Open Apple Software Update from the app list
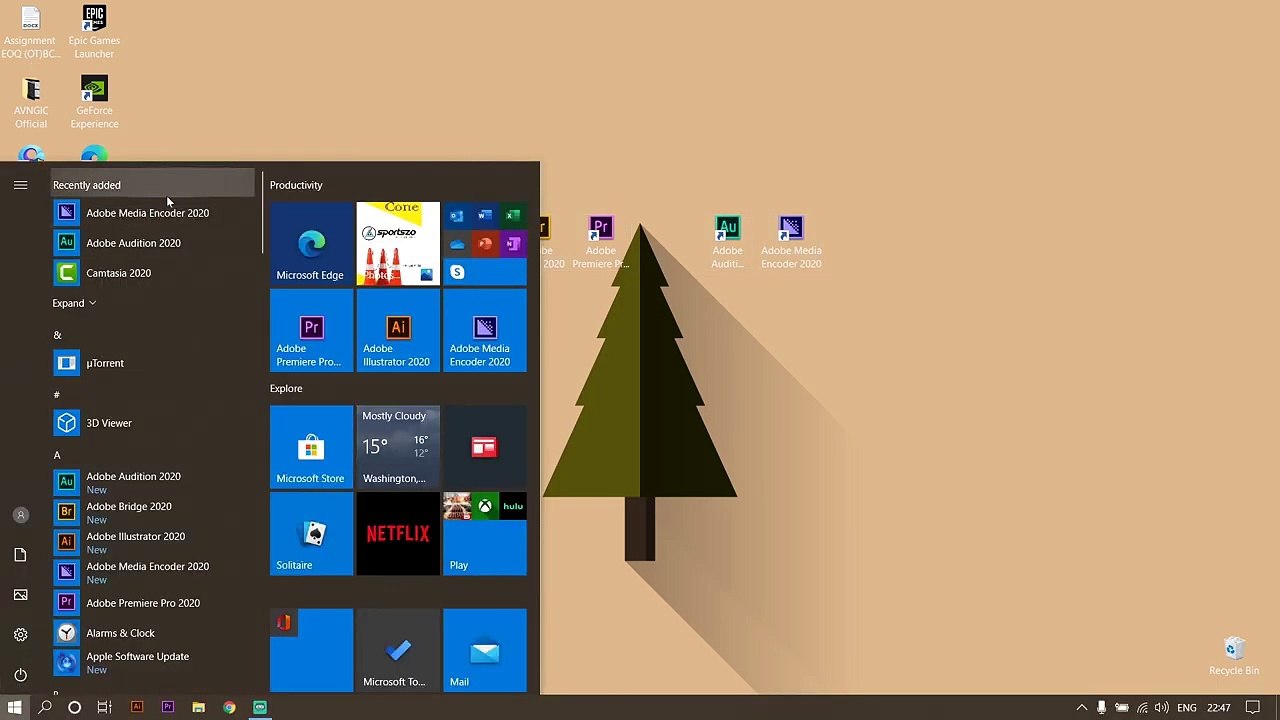The image size is (1280, 720). click(152, 663)
